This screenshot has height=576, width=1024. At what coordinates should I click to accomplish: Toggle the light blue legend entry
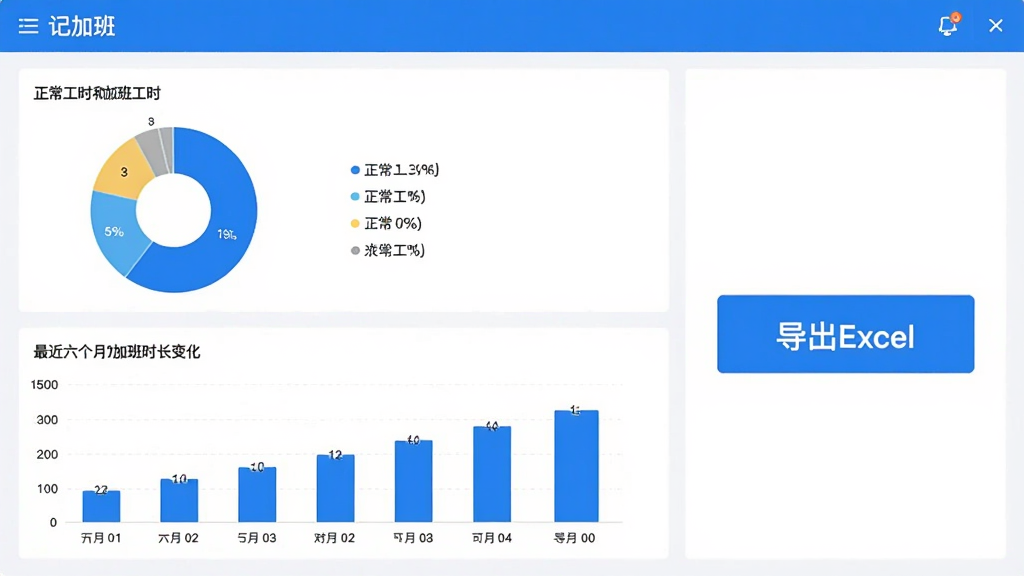(388, 197)
